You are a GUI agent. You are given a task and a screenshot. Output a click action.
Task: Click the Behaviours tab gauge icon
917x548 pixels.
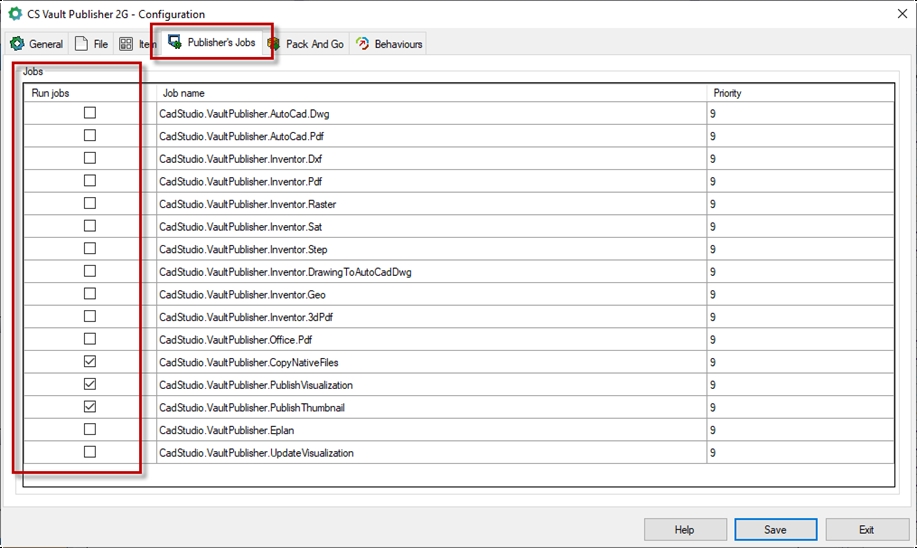tap(362, 44)
